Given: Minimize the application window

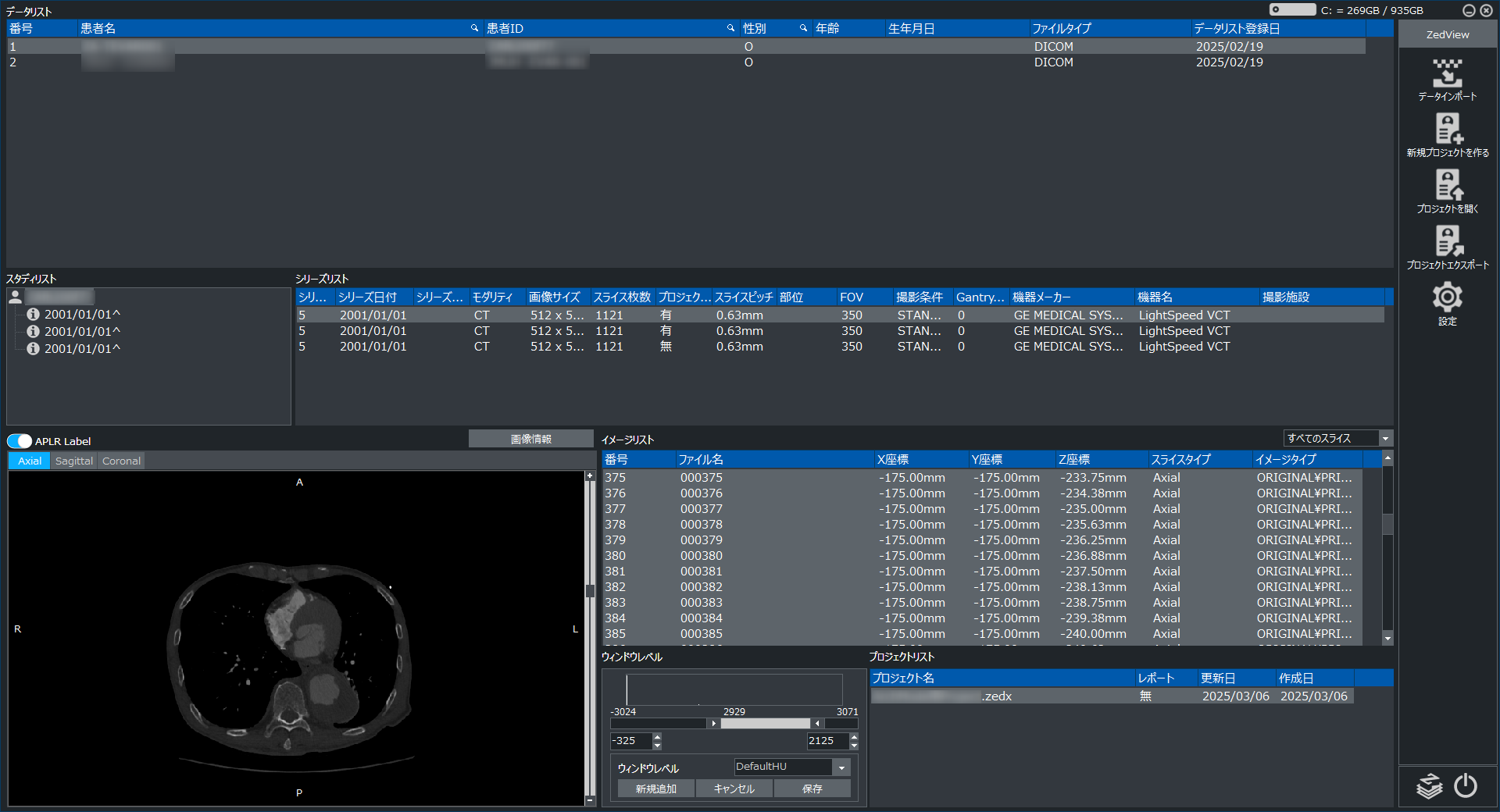Looking at the screenshot, I should pyautogui.click(x=1469, y=10).
